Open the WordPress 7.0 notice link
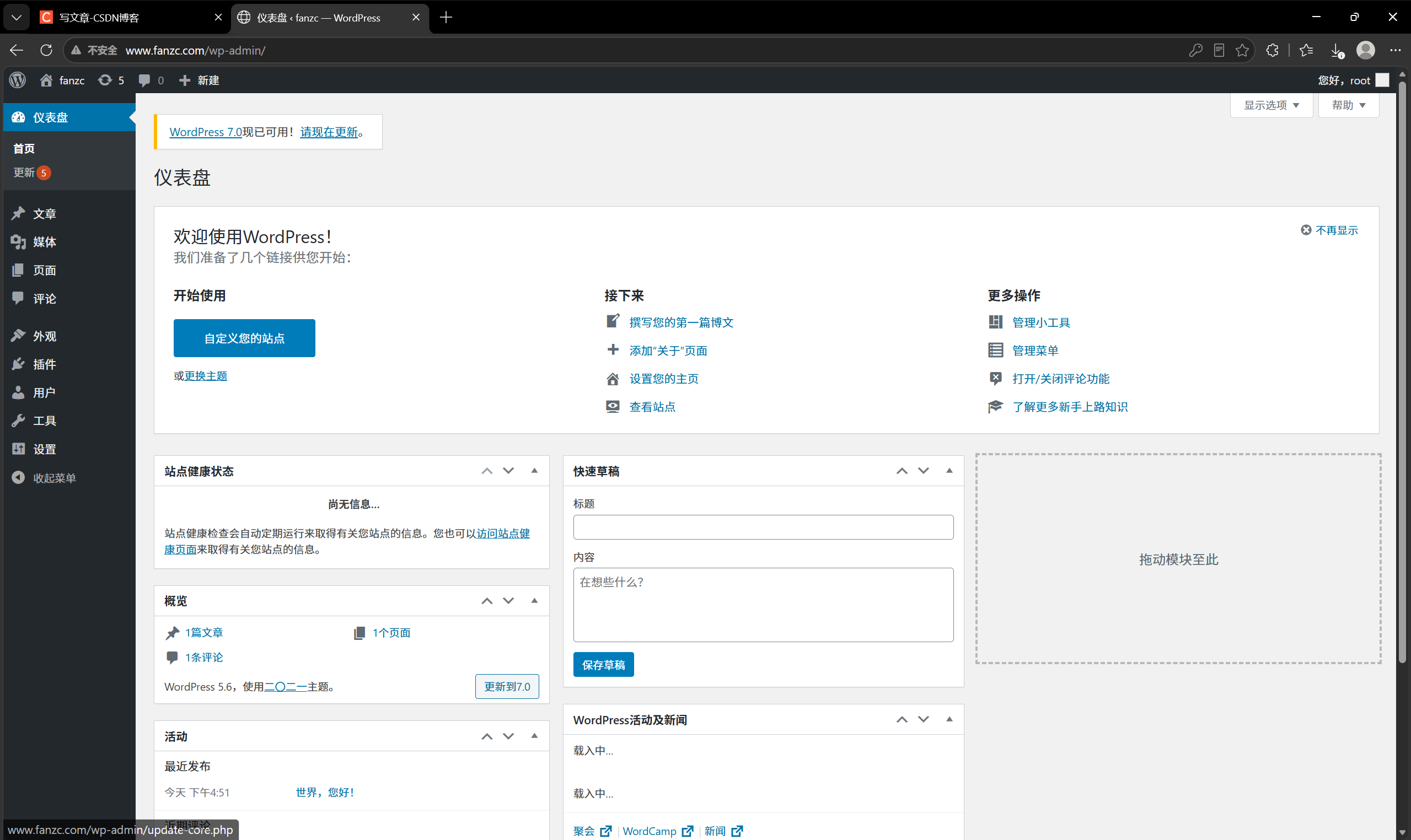 click(x=206, y=132)
